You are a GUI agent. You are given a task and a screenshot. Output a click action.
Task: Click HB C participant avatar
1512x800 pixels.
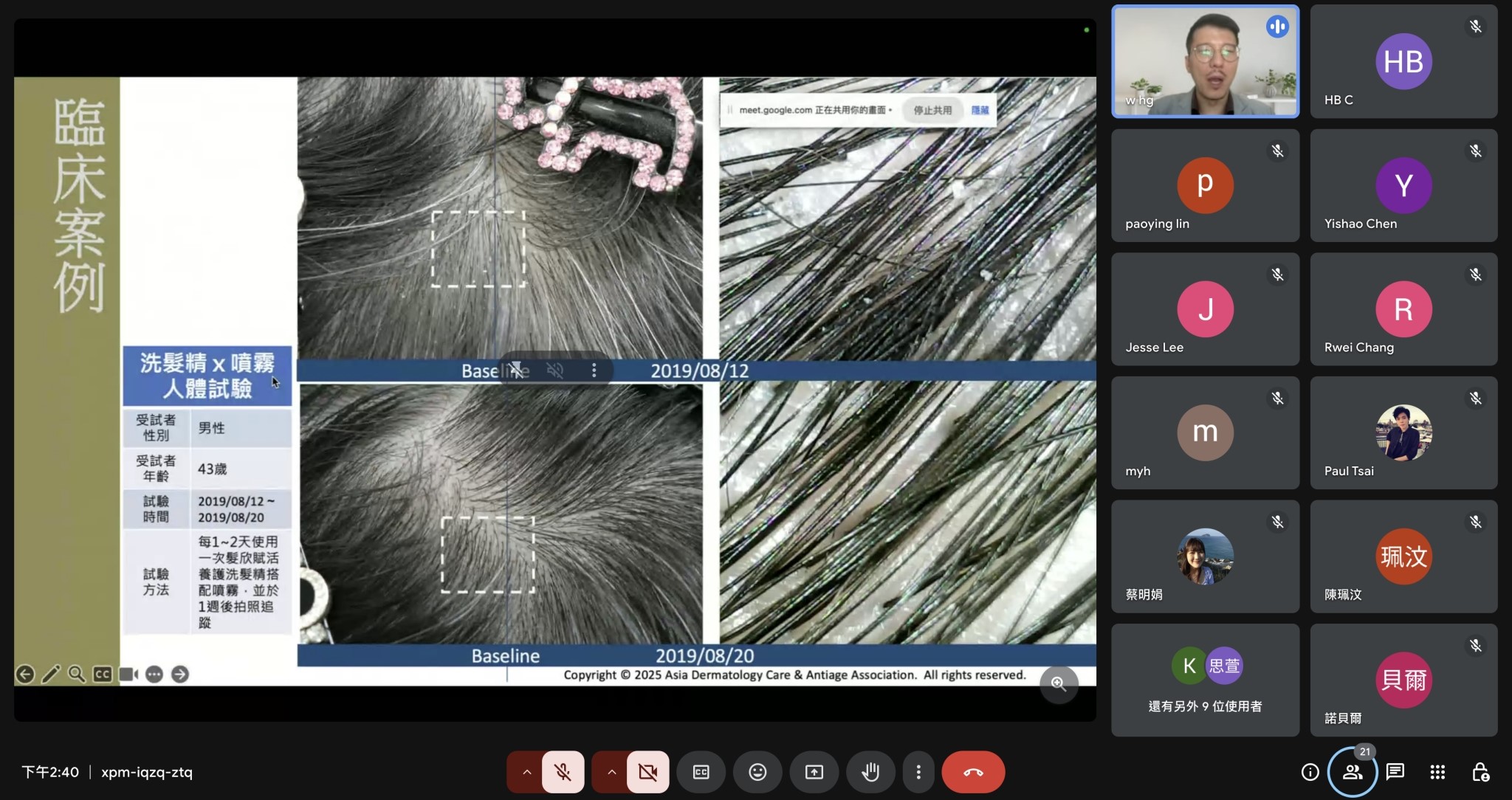[x=1403, y=61]
